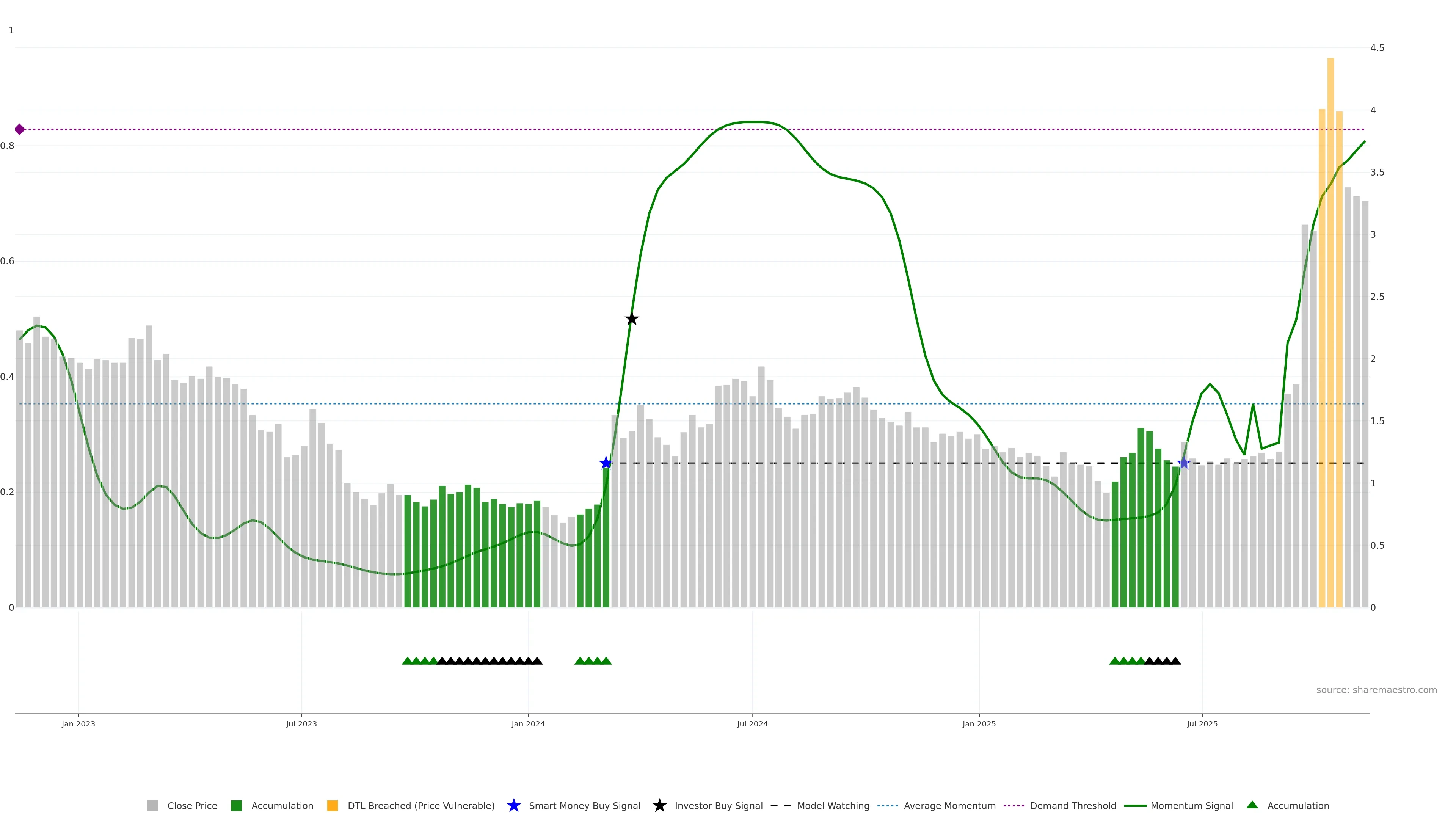
Task: Click the Jul 2024 axis label
Action: coord(752,724)
